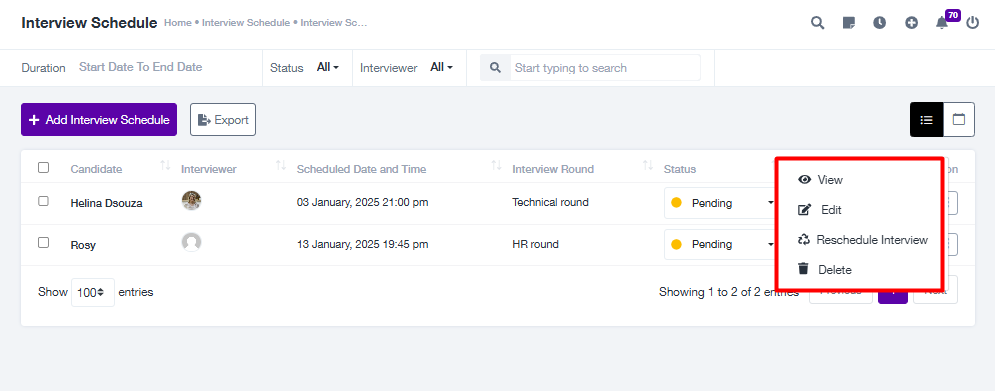
Task: Tick the checkbox for Rosy
Action: 43,242
